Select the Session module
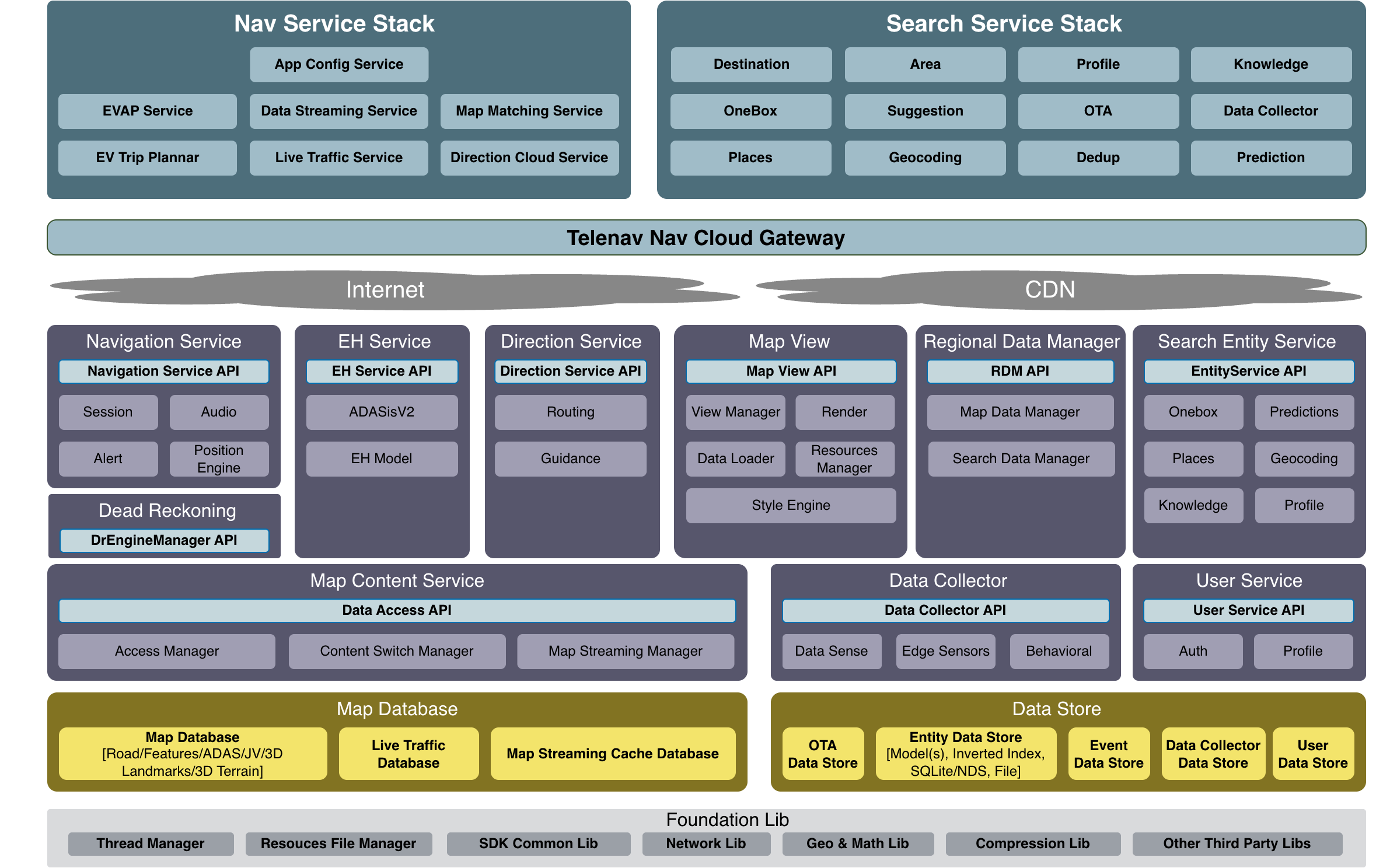1390x868 pixels. pyautogui.click(x=108, y=412)
